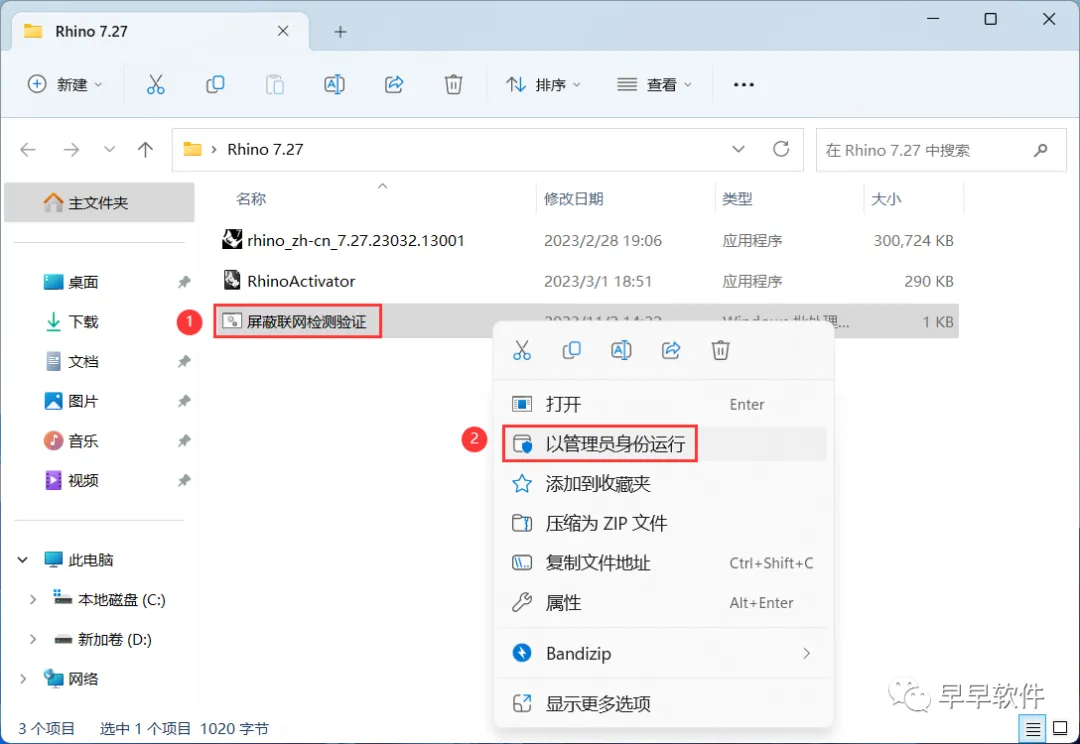This screenshot has width=1080, height=744.
Task: Navigate up one folder level
Action: coord(145,149)
